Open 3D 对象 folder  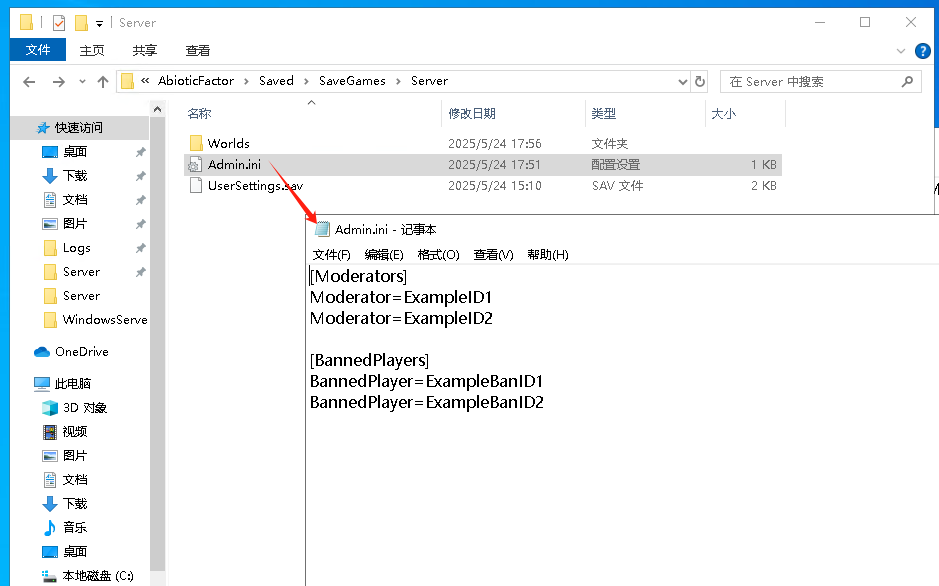point(84,407)
